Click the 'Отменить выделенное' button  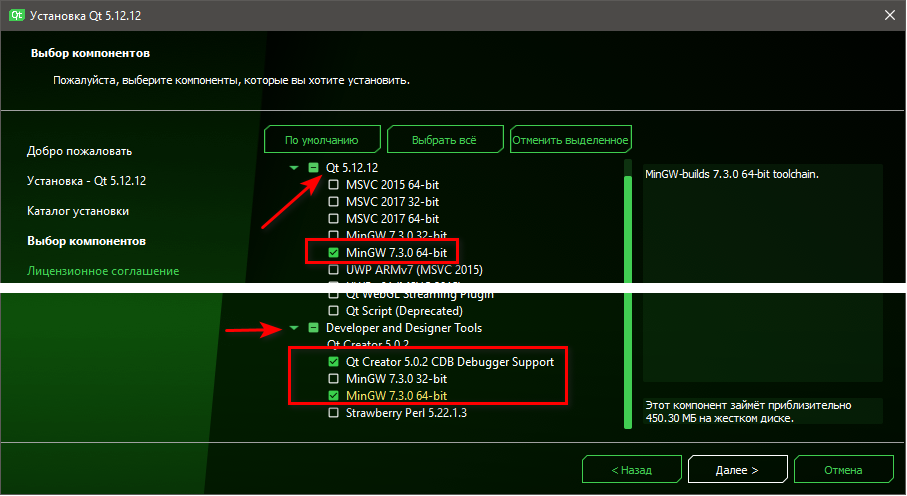click(570, 139)
